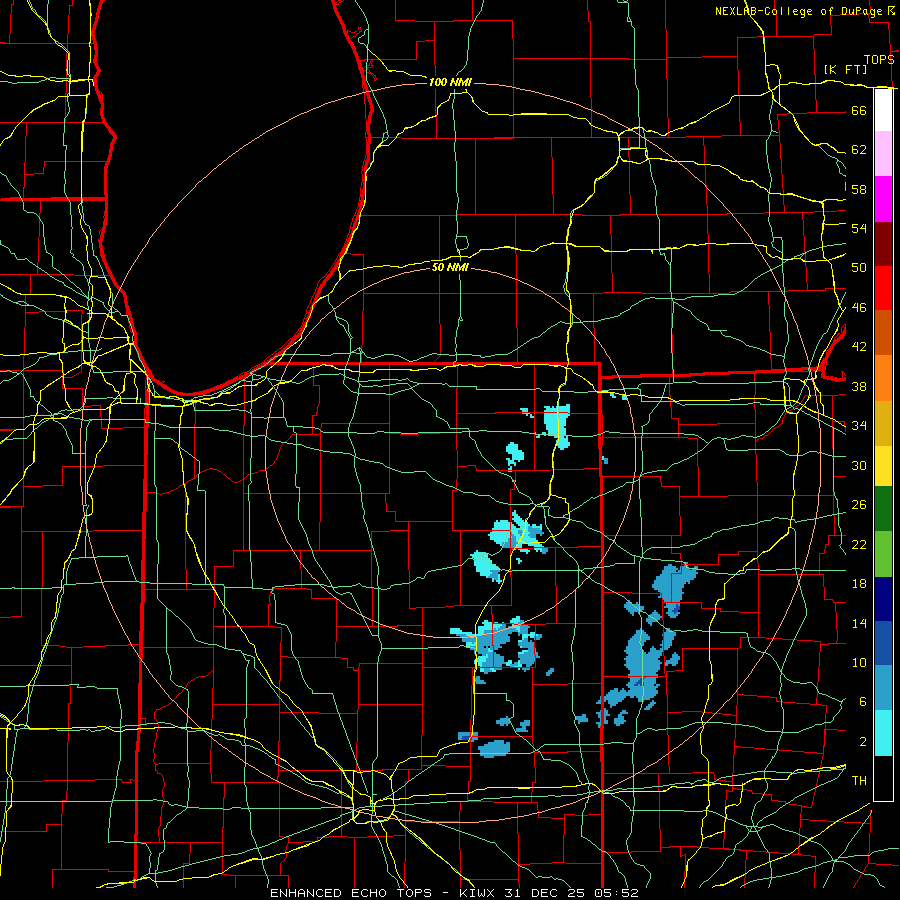
Task: Click the '50 NMI' range ring label
Action: click(450, 267)
